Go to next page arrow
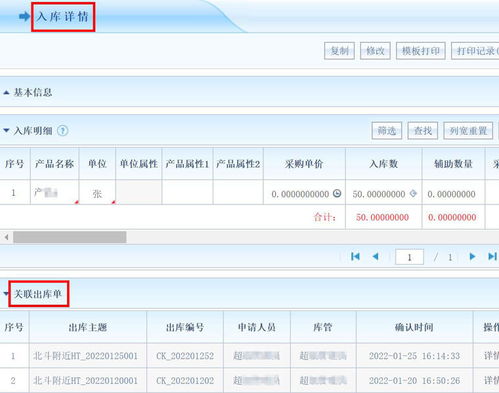Viewport: 499px width, 393px height. (472, 256)
